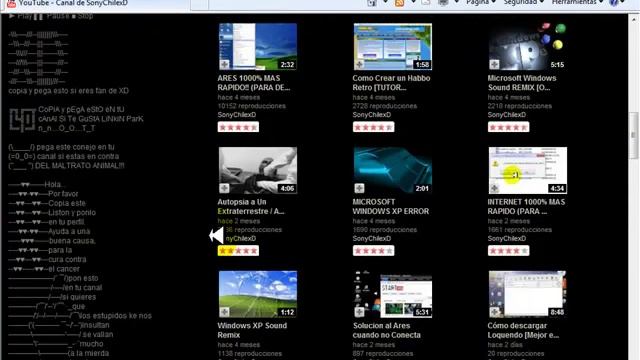Click star rating under Habbo Retro video
The width and height of the screenshot is (640, 360).
coord(373,127)
